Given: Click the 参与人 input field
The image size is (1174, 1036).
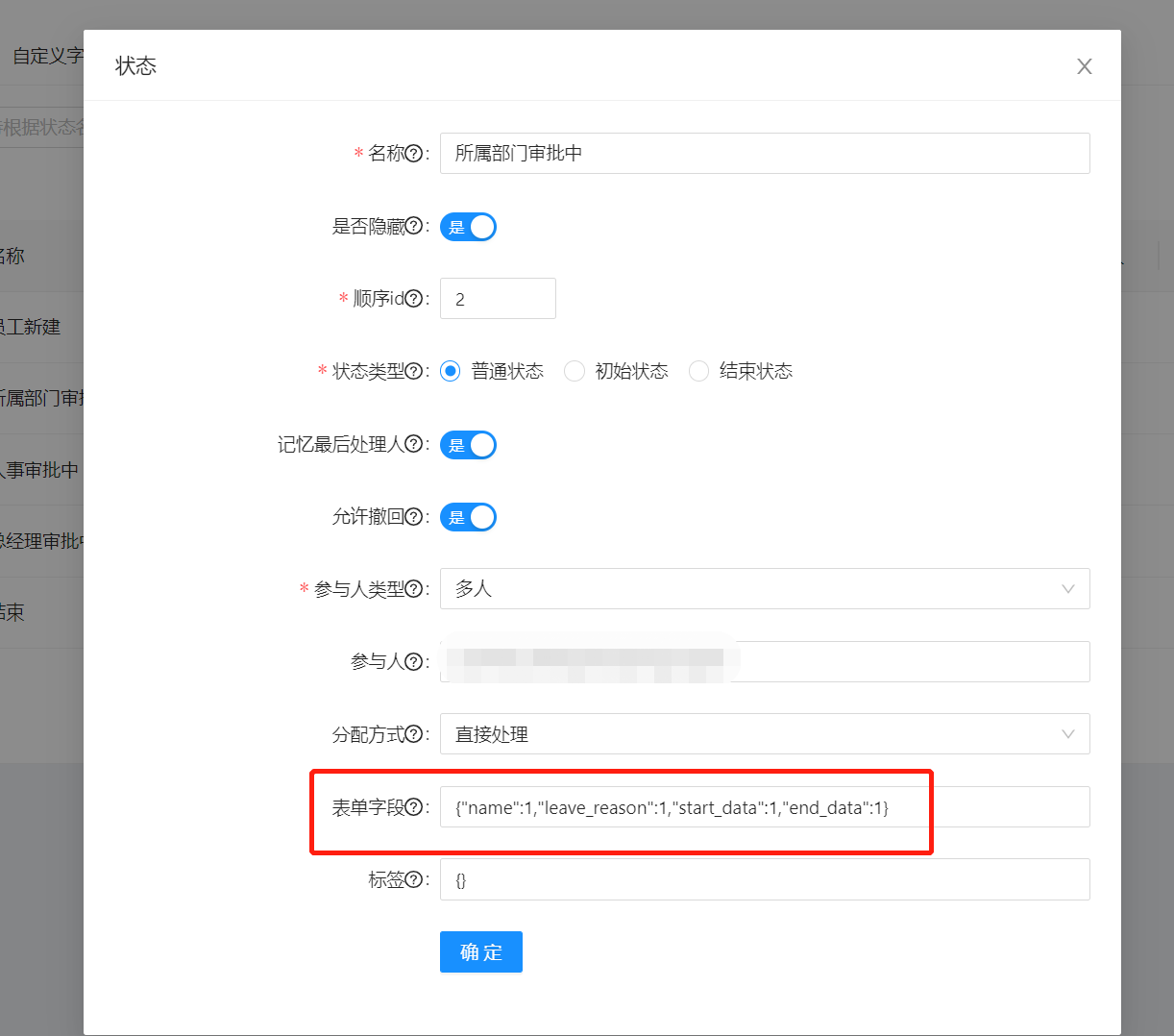Looking at the screenshot, I should [x=765, y=662].
